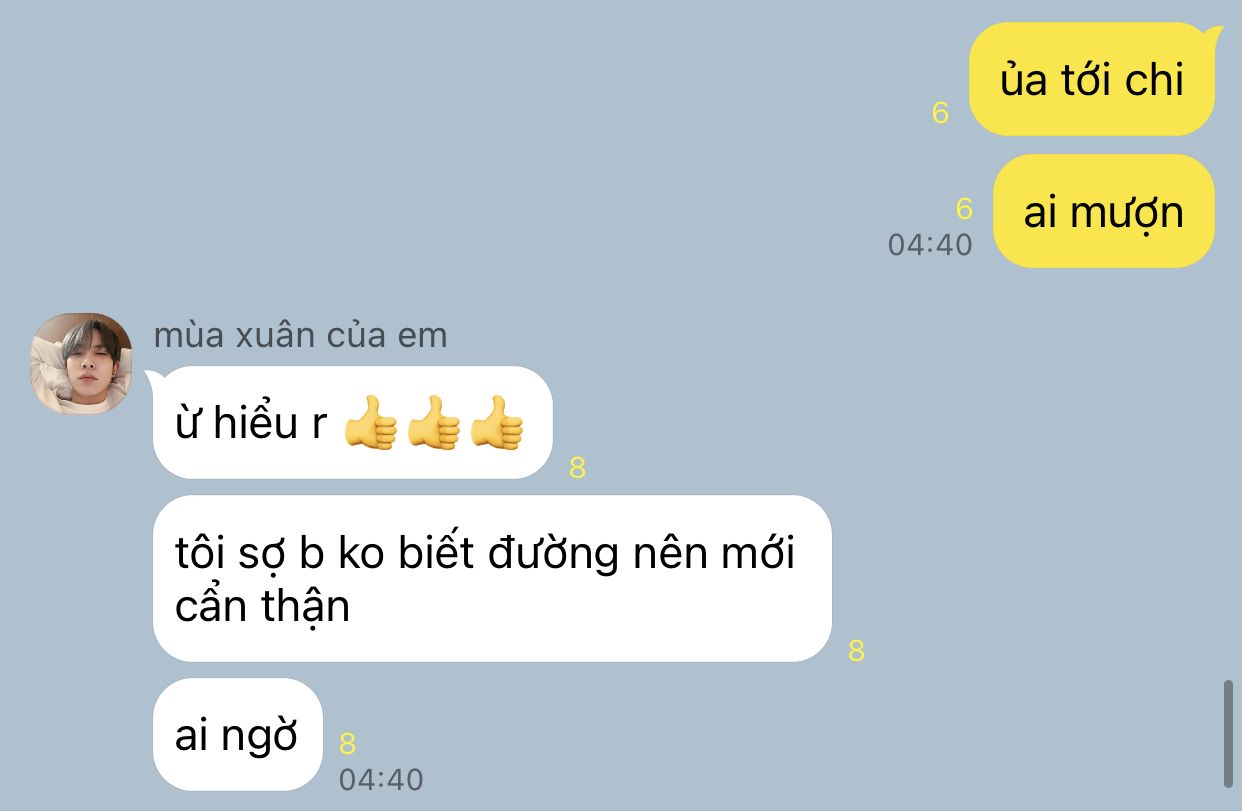Click the 04:40 timestamp under "ai ngờ"

381,779
